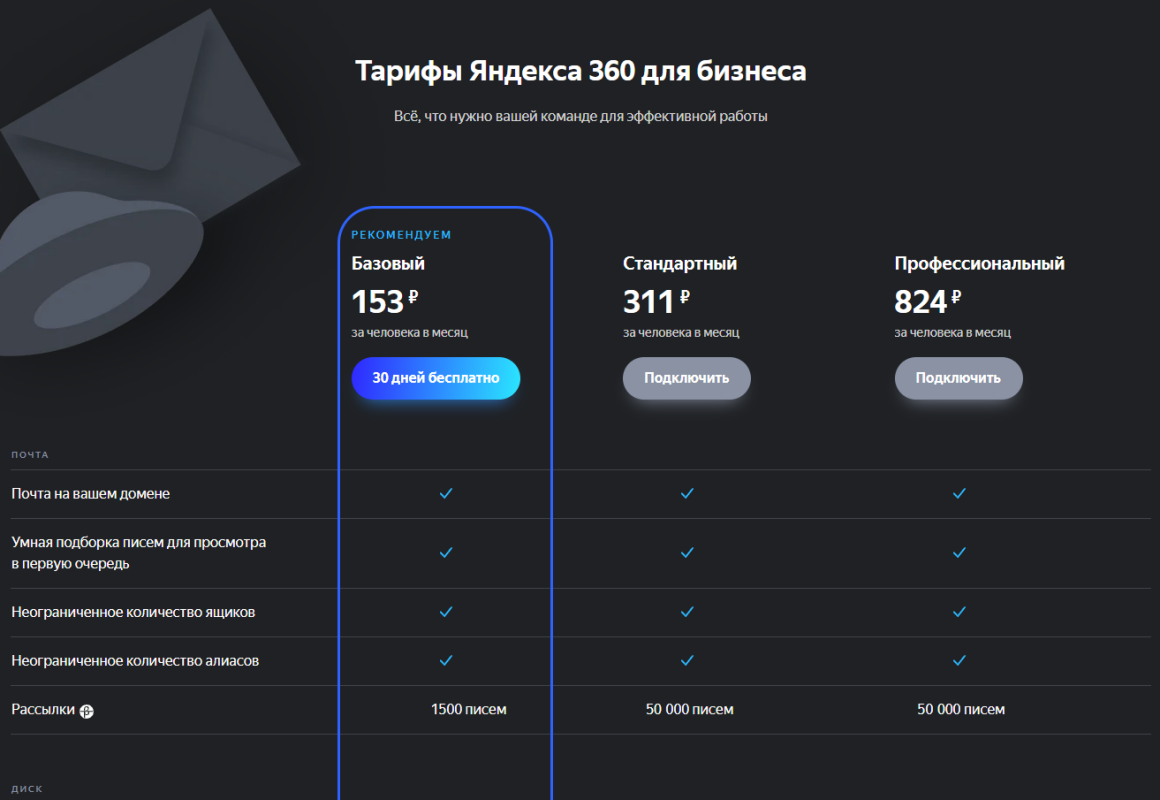Click Стандартный checkmark for Почта на вашем домене
The width and height of the screenshot is (1160, 800).
[x=687, y=494]
